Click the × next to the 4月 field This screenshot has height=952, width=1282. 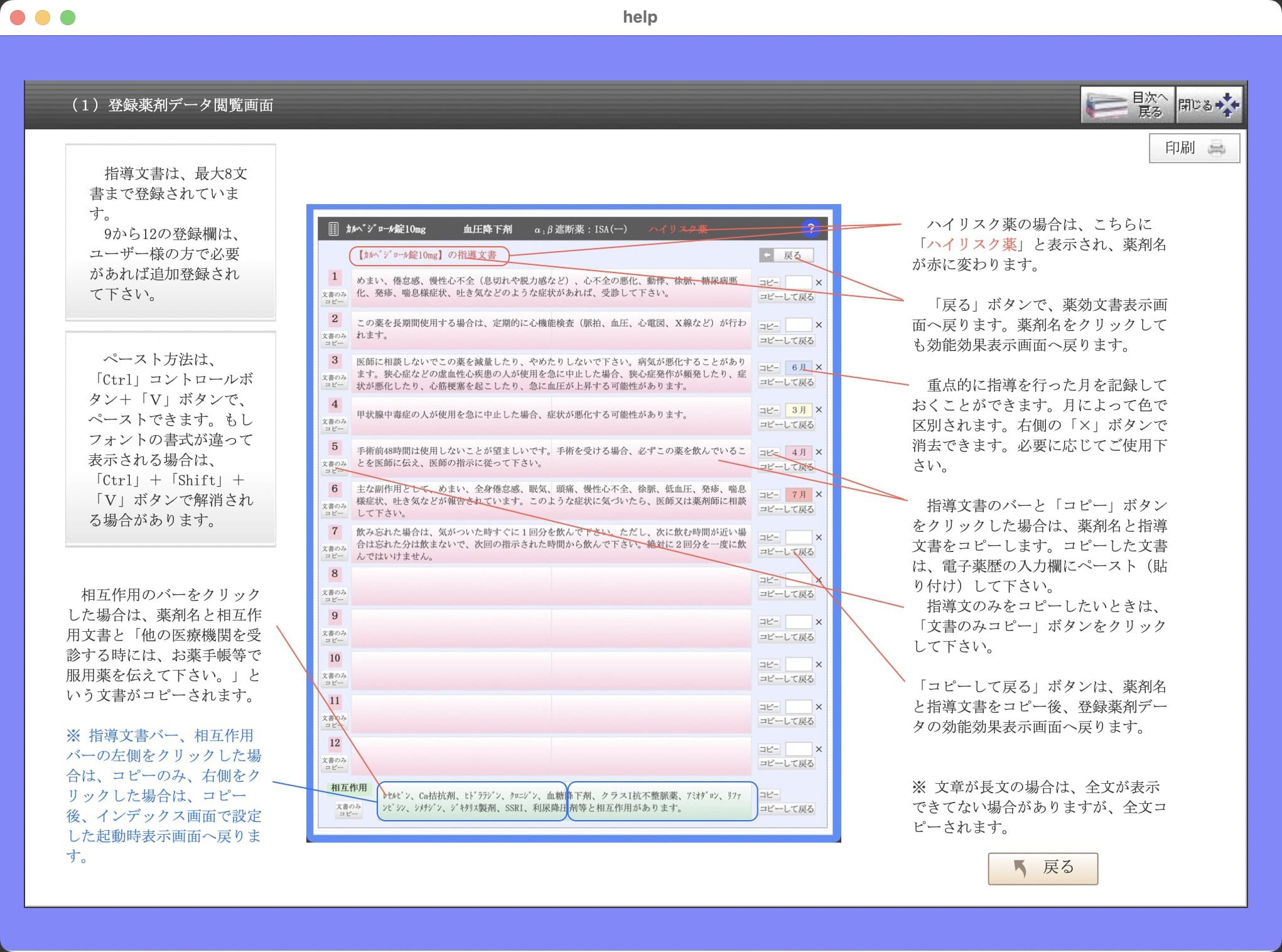[819, 452]
